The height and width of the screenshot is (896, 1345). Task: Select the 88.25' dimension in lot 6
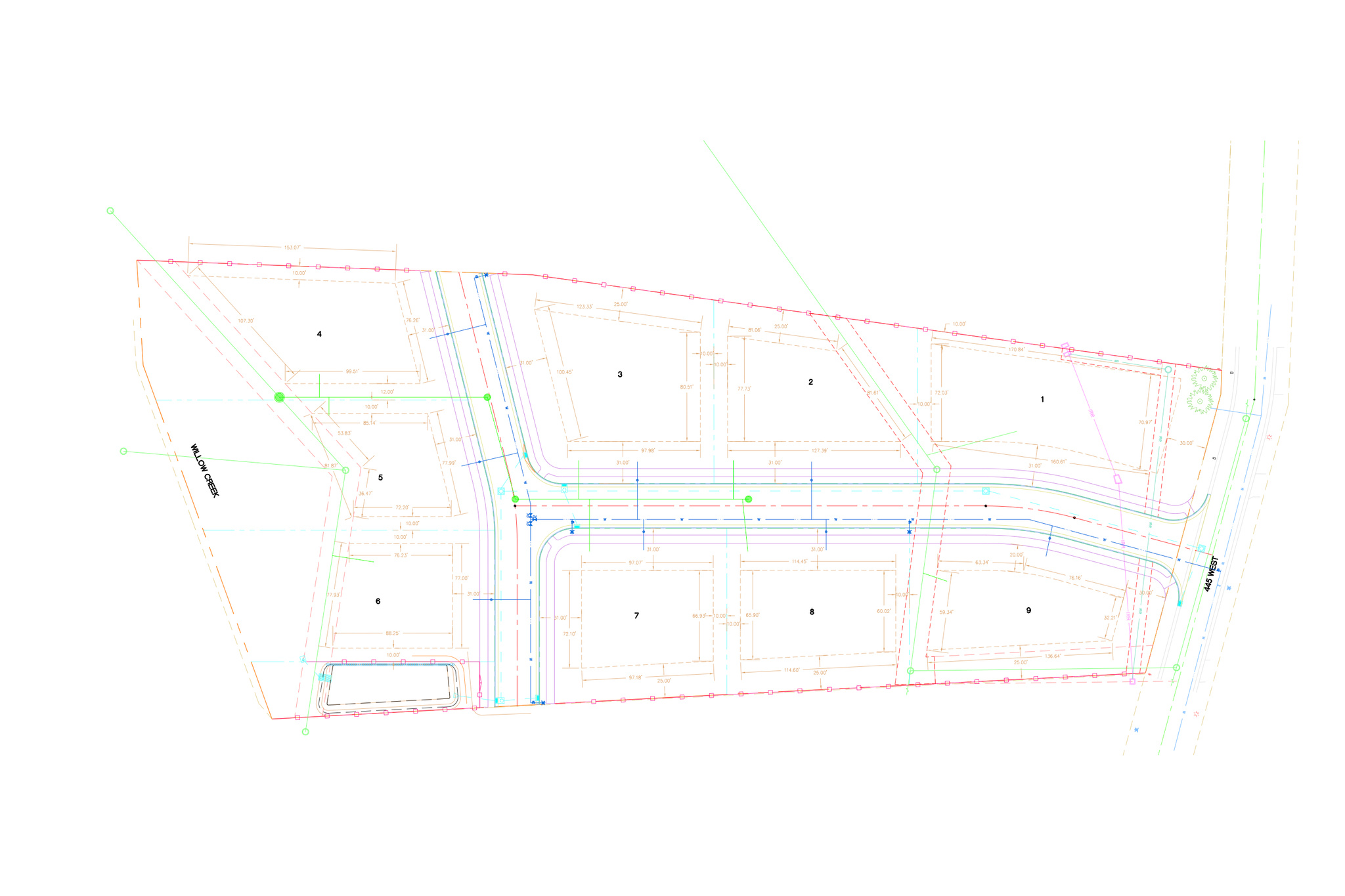pyautogui.click(x=392, y=633)
